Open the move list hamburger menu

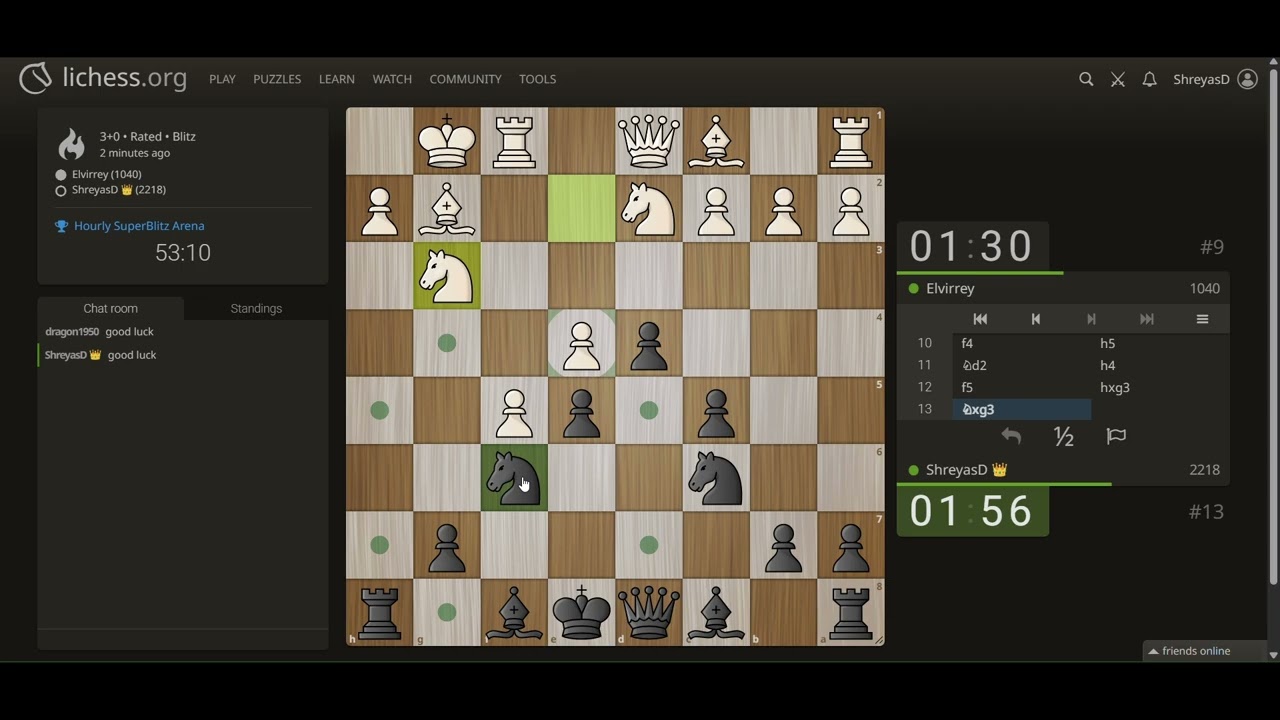[x=1202, y=319]
